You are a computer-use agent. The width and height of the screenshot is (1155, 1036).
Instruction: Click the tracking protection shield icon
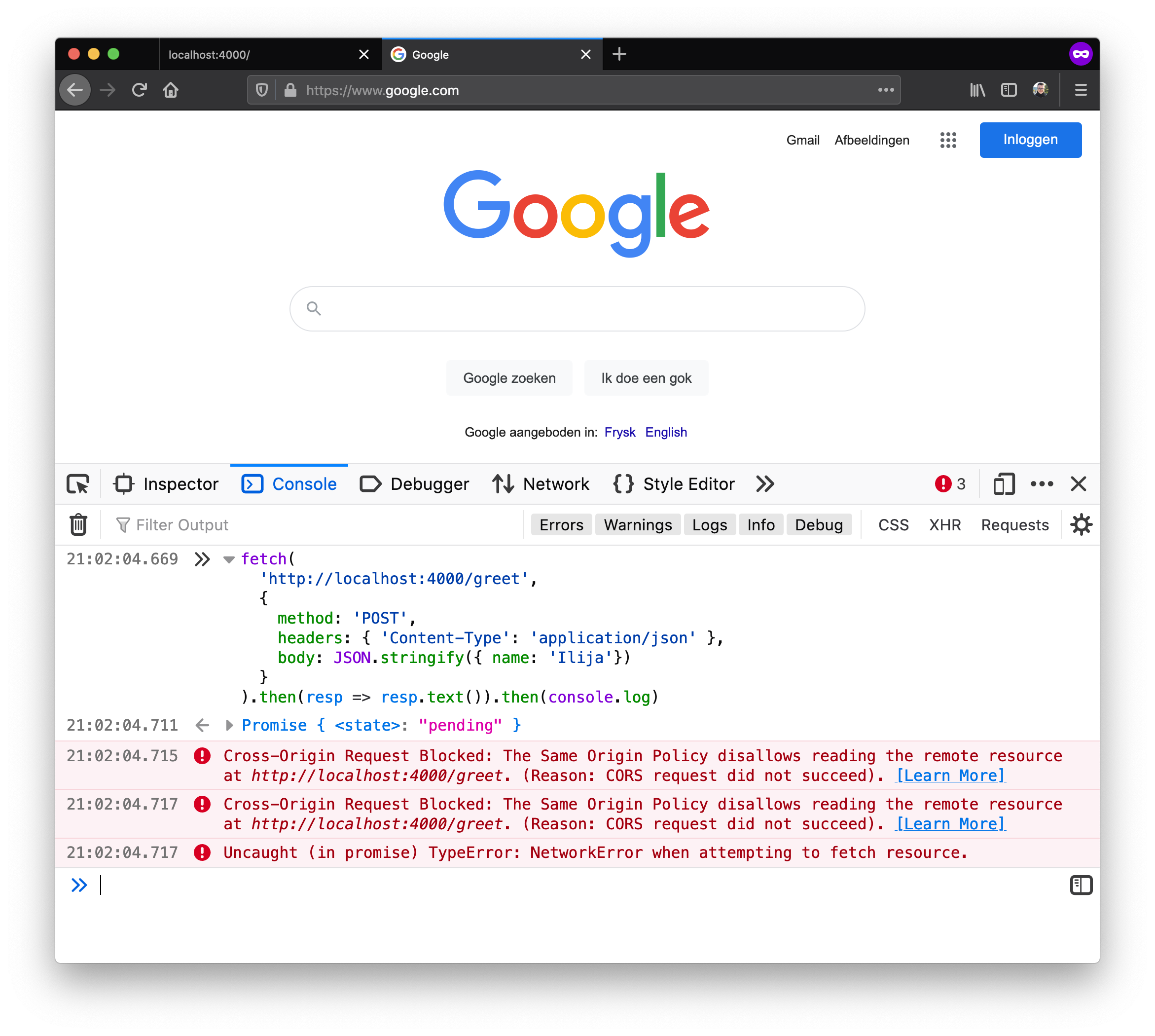click(x=262, y=90)
